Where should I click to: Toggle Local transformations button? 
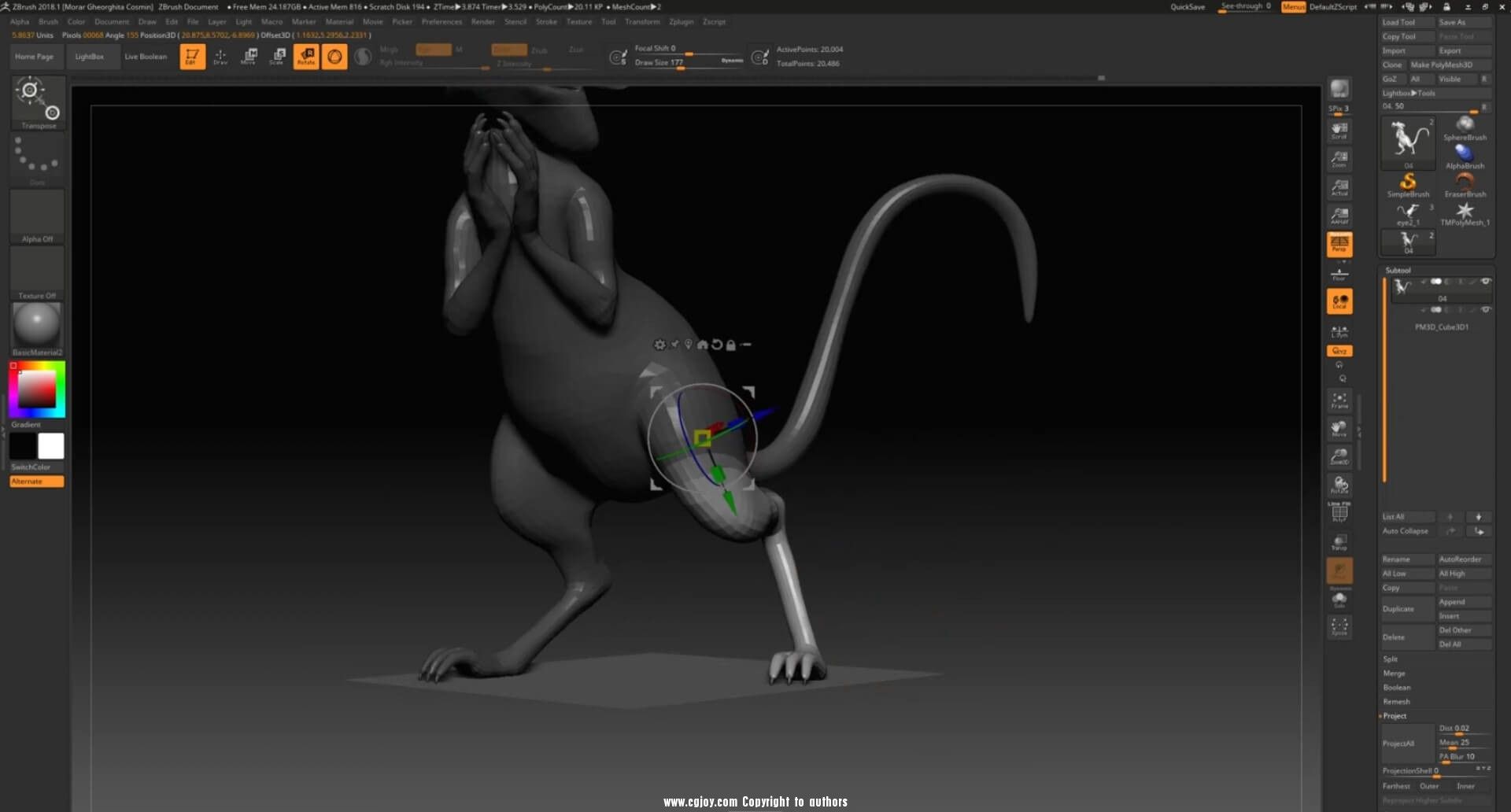coord(1339,302)
